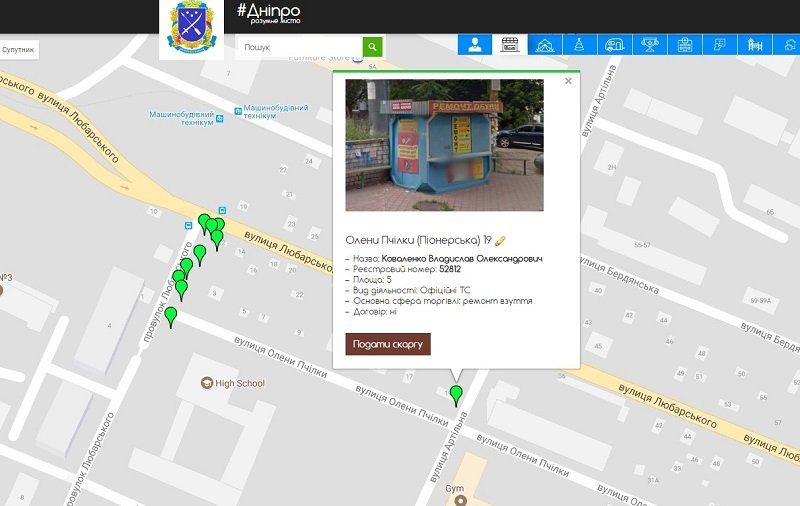Click the green magnifier search button
Screen dimensions: 800x506
(x=372, y=47)
